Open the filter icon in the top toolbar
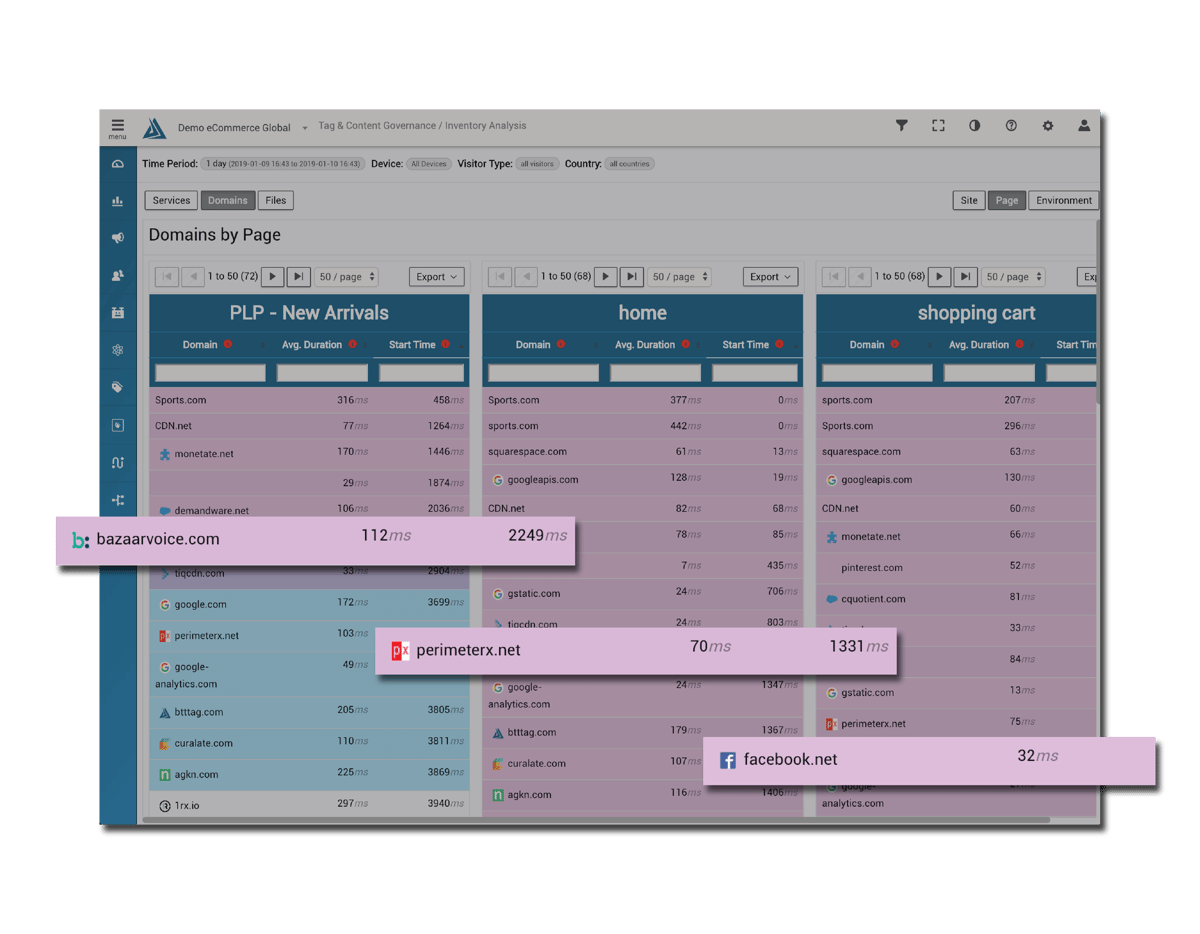 902,126
